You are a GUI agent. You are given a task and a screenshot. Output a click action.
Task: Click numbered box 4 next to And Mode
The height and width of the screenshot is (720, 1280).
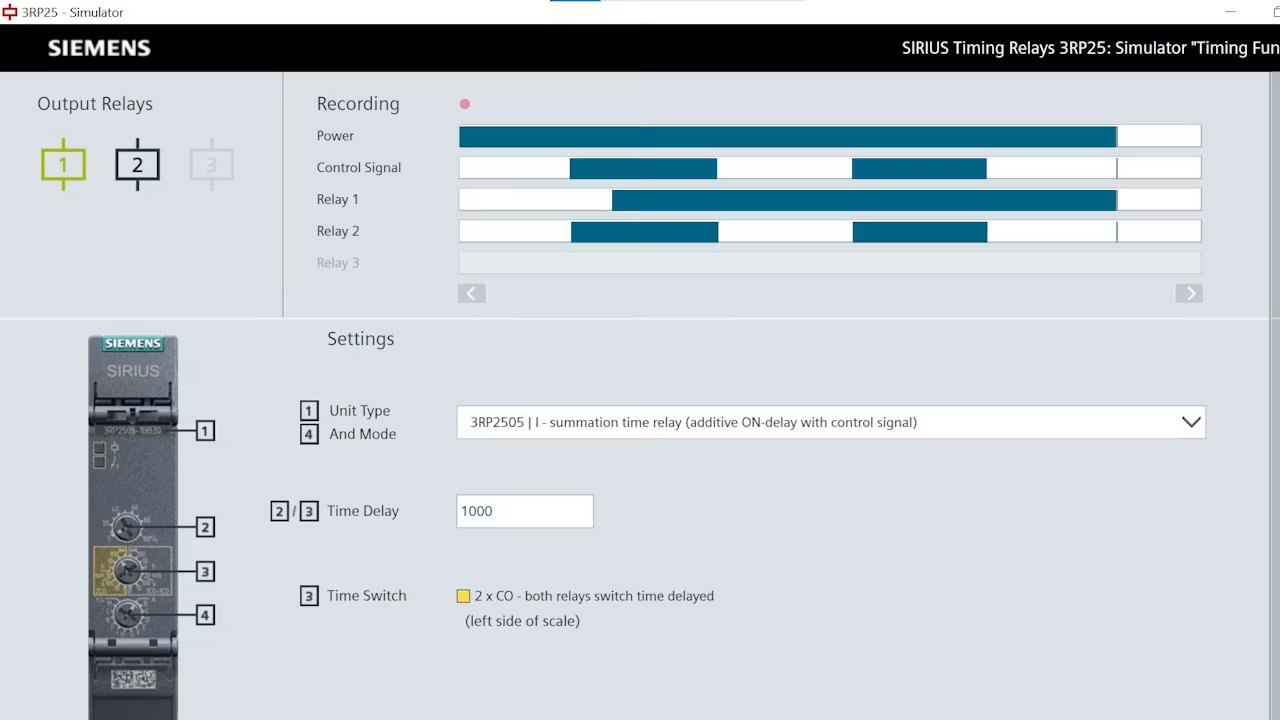pos(309,434)
